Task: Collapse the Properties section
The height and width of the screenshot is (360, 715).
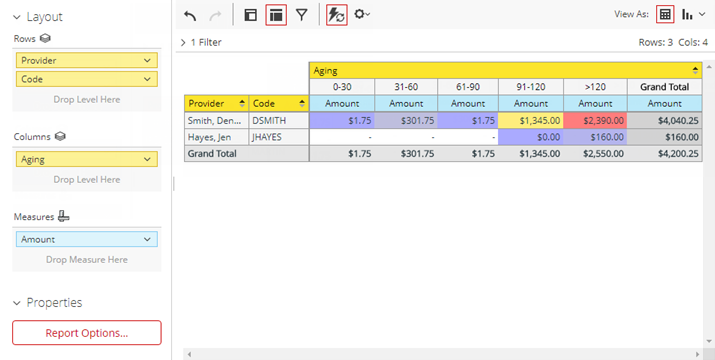Action: tap(17, 303)
